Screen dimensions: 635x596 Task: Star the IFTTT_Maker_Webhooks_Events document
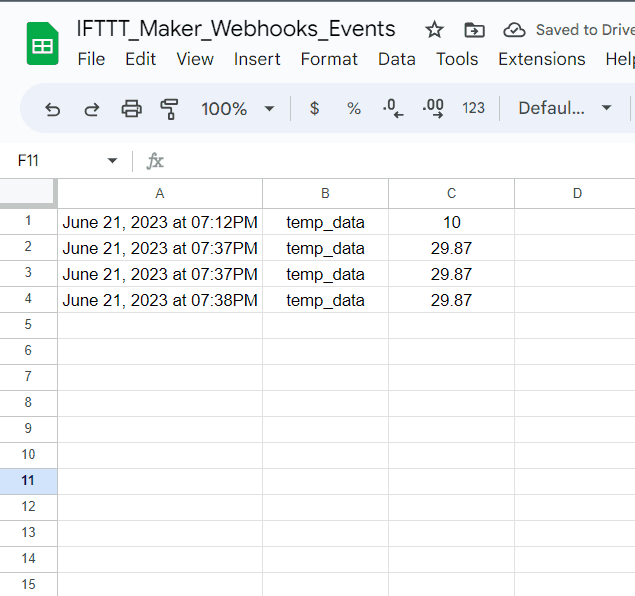434,30
